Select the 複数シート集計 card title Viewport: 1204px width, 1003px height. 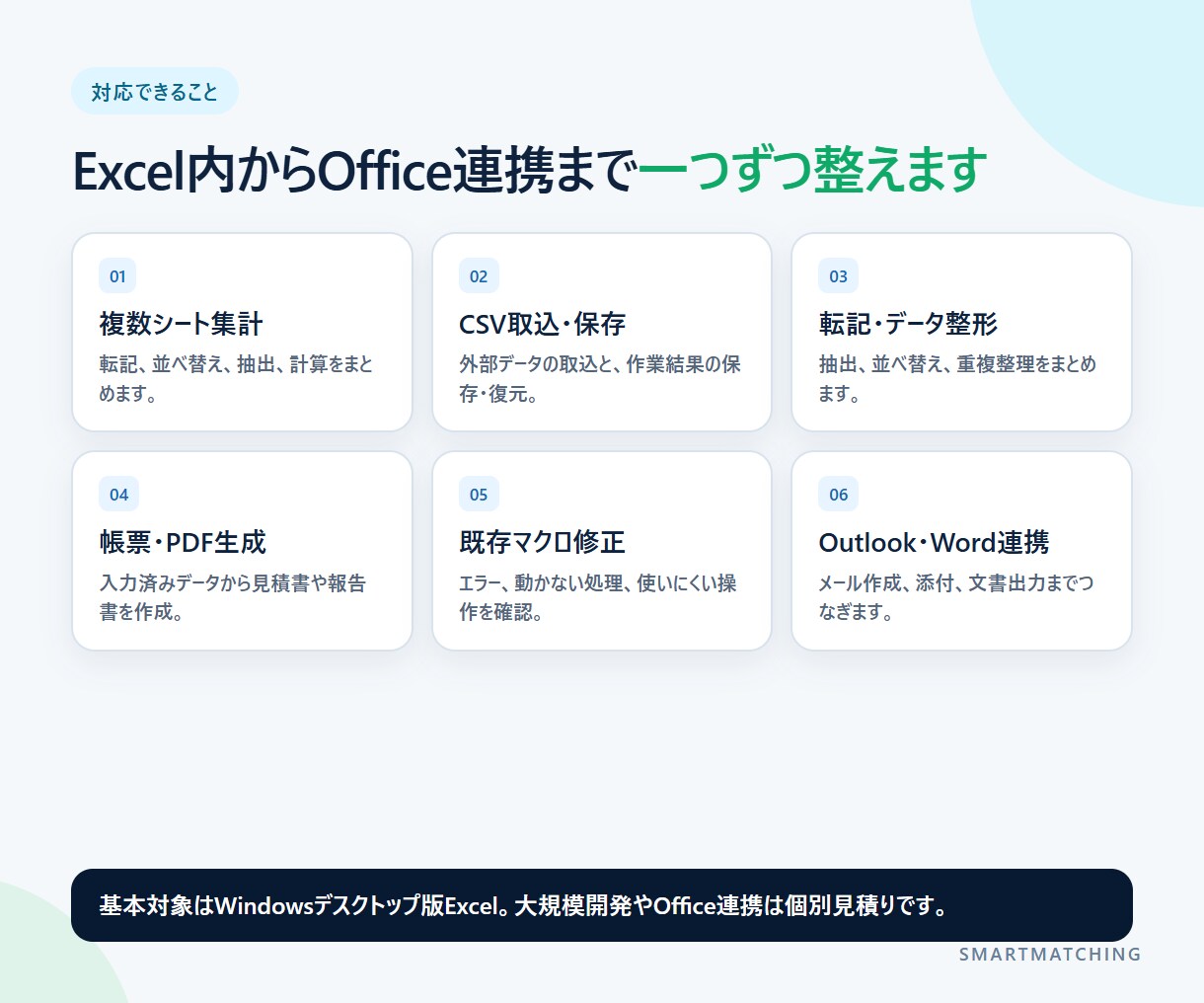[182, 324]
